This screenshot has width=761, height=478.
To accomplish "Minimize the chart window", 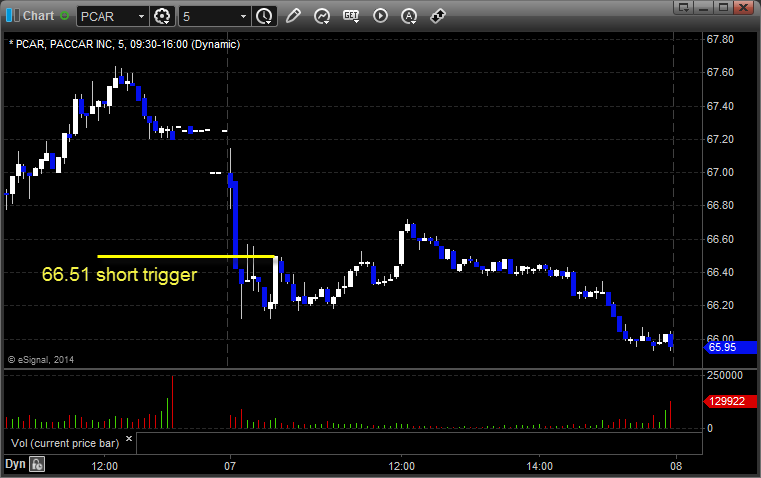I will (704, 7).
